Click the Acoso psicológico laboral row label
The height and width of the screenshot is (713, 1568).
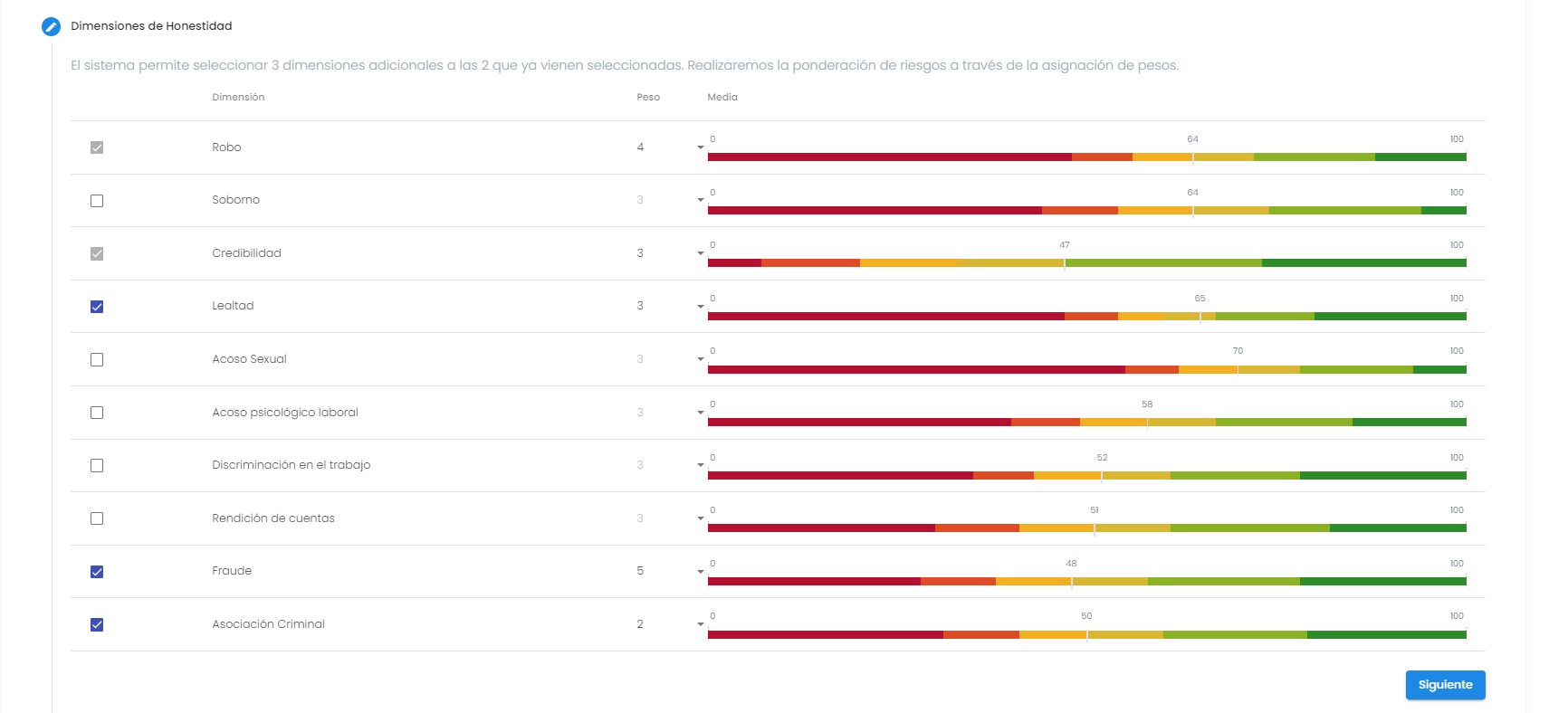click(285, 413)
